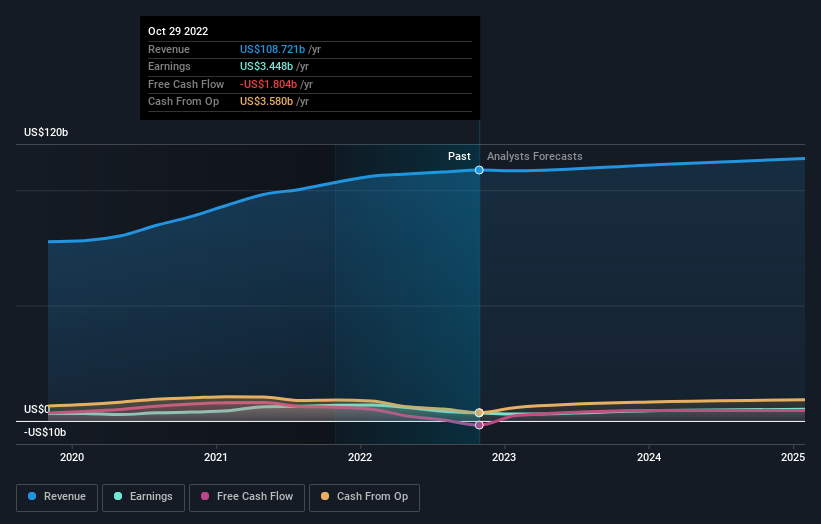
Task: Select the 2020 x-axis label
Action: (x=72, y=457)
